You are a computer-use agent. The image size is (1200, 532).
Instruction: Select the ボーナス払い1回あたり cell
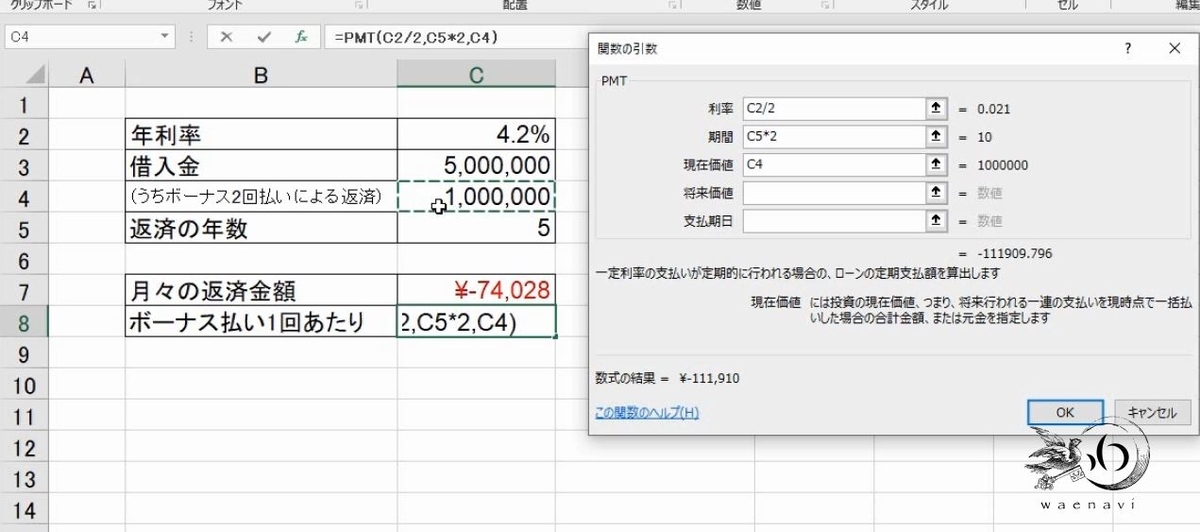click(261, 322)
